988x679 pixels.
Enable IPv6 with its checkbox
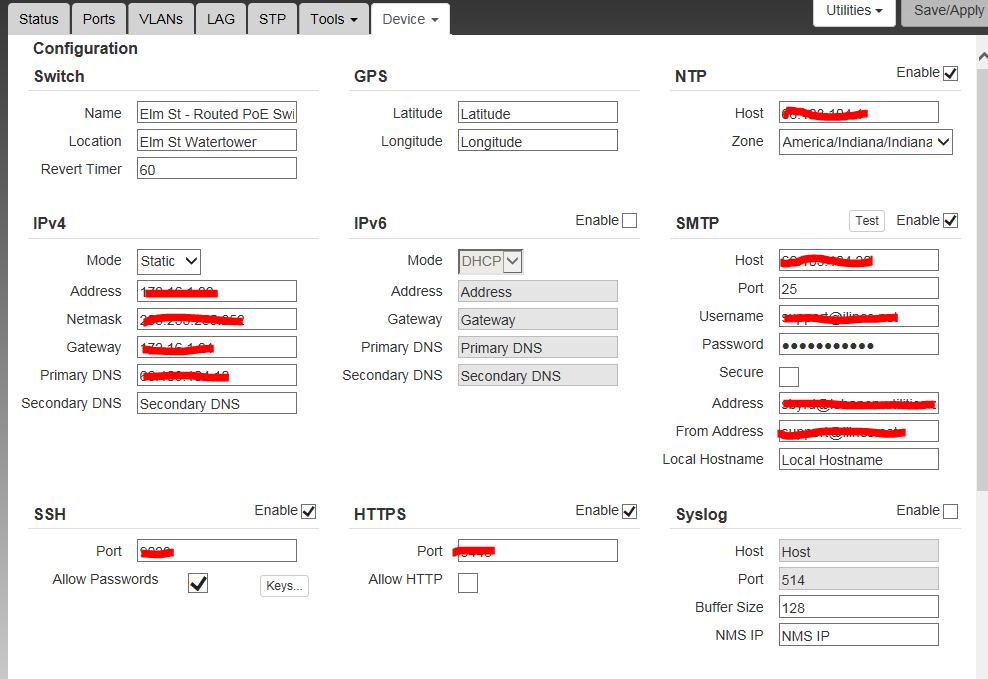point(629,221)
